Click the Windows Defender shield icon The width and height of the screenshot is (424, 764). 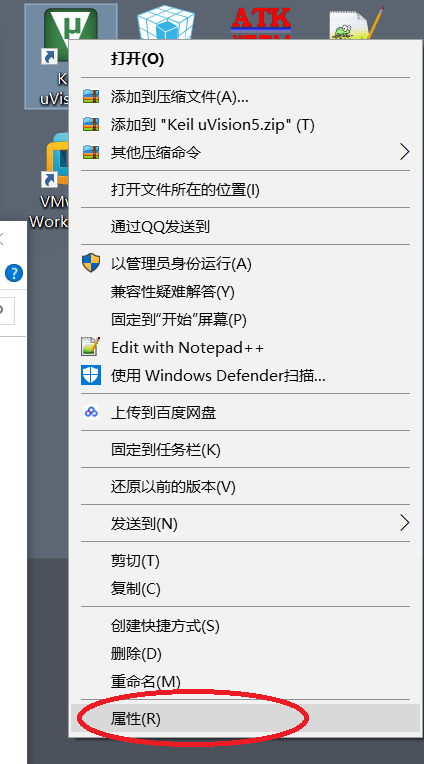point(91,375)
